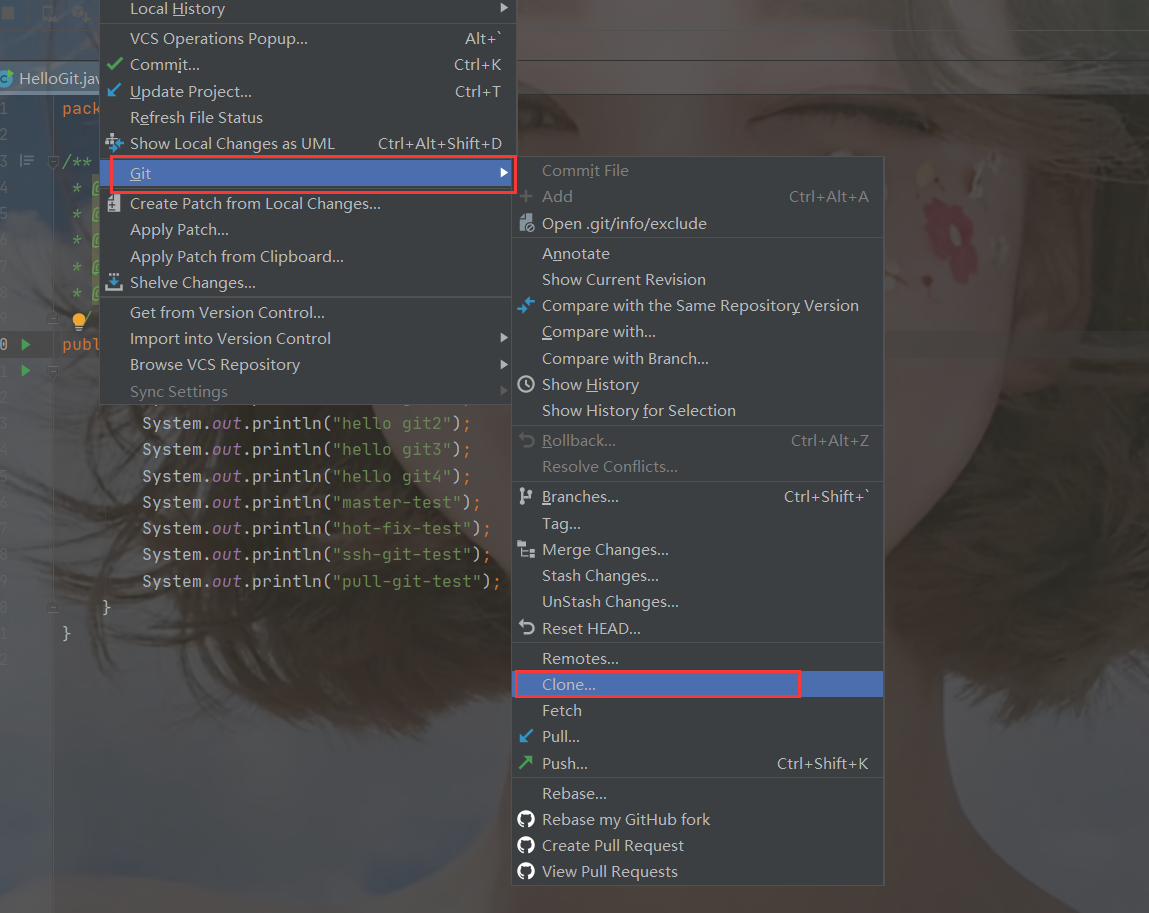
Task: Click the UML icon beside Show Local Changes
Action: [x=114, y=143]
